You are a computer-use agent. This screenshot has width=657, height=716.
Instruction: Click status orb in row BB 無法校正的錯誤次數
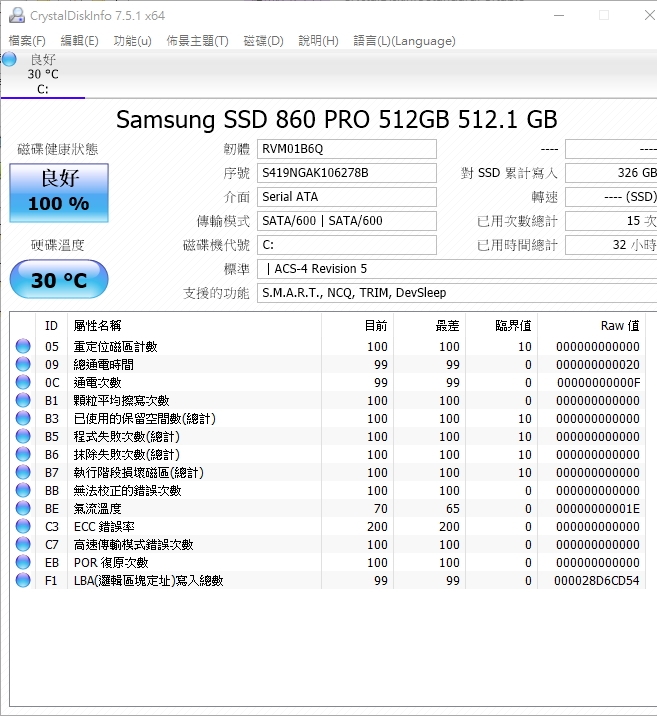point(23,490)
